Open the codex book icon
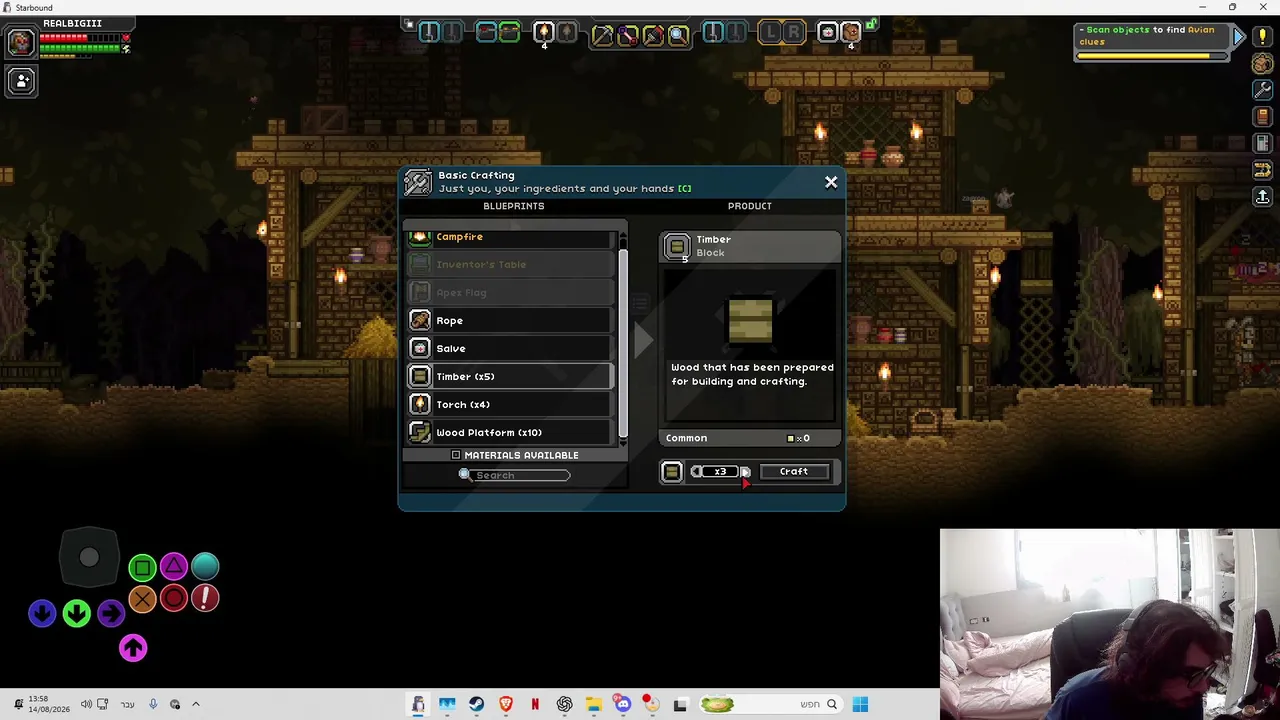 pos(1262,117)
